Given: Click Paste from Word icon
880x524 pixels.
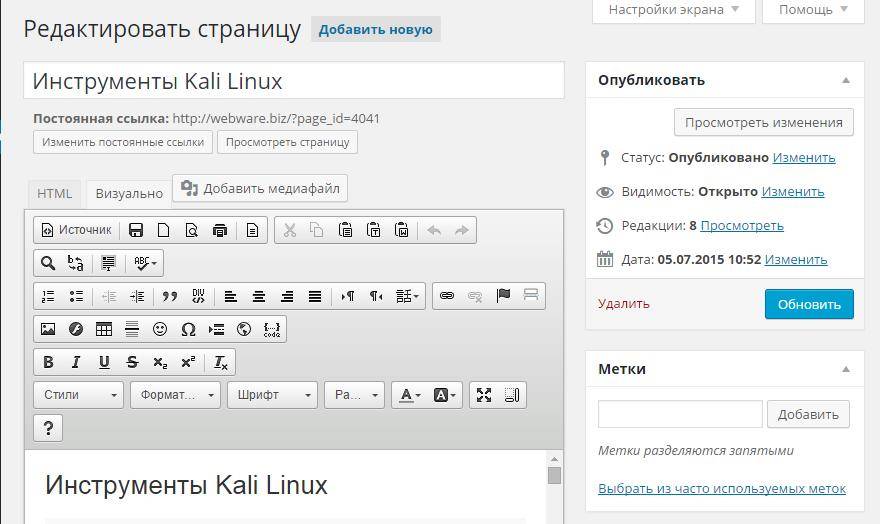Looking at the screenshot, I should click(x=401, y=230).
